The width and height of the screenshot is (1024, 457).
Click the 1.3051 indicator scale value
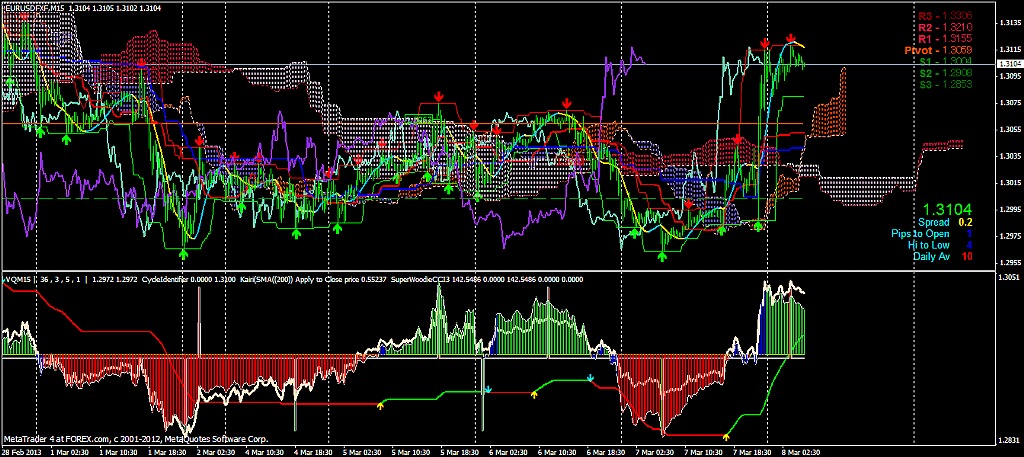[1010, 277]
